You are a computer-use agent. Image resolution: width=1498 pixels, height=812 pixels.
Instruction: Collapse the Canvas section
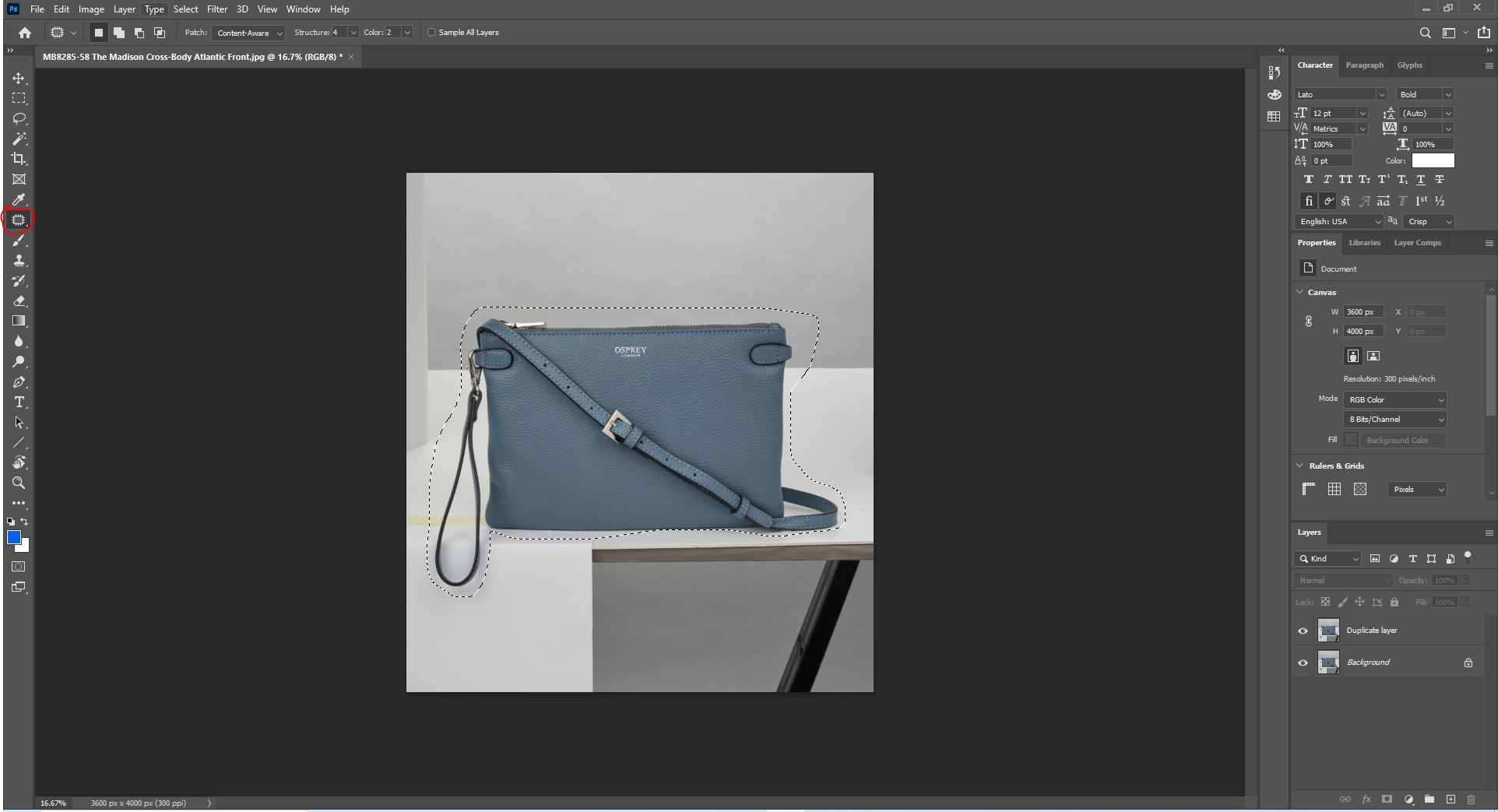point(1299,292)
